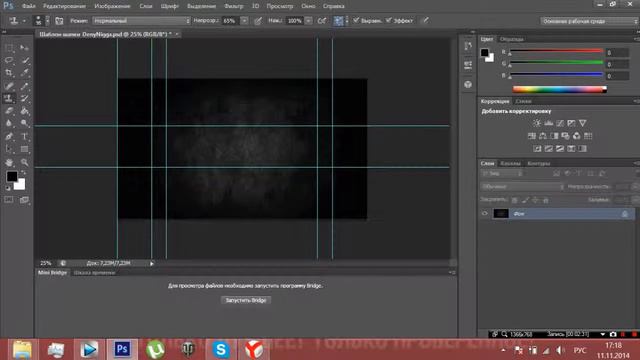Toggle lock position in Layers panel

536,200
